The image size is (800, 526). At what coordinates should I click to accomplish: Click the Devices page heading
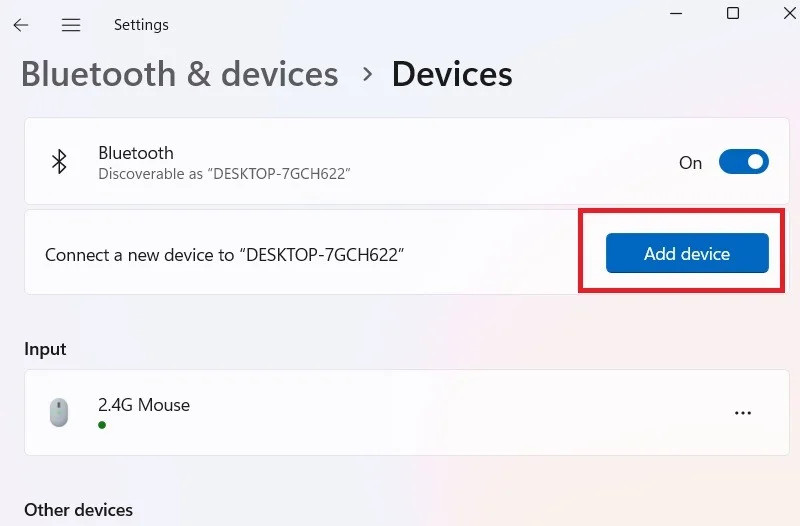pyautogui.click(x=452, y=74)
